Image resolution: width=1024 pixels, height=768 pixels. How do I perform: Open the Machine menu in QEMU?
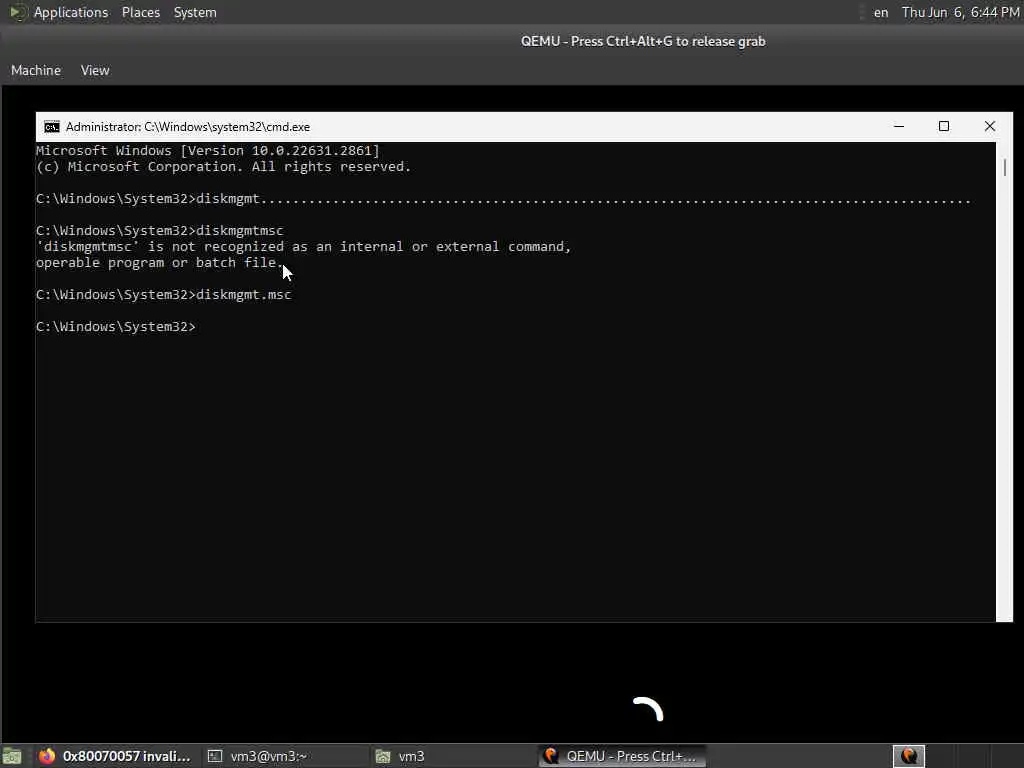point(36,70)
